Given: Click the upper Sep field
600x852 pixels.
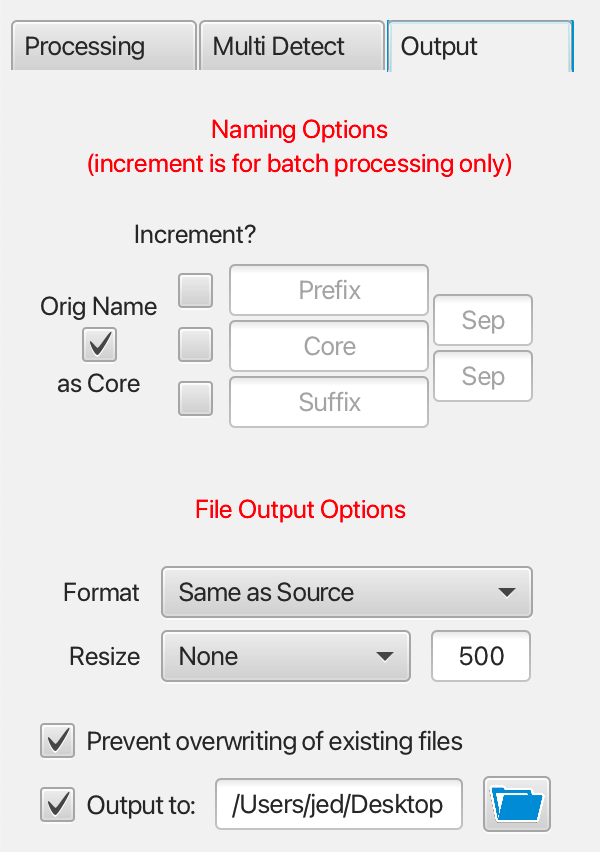Looking at the screenshot, I should pos(483,320).
